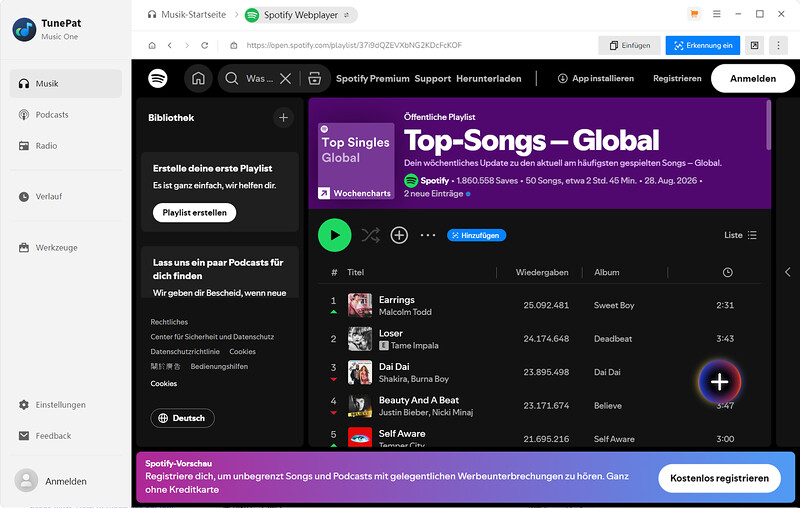The height and width of the screenshot is (508, 800).
Task: Select the song Earrings
Action: (396, 300)
